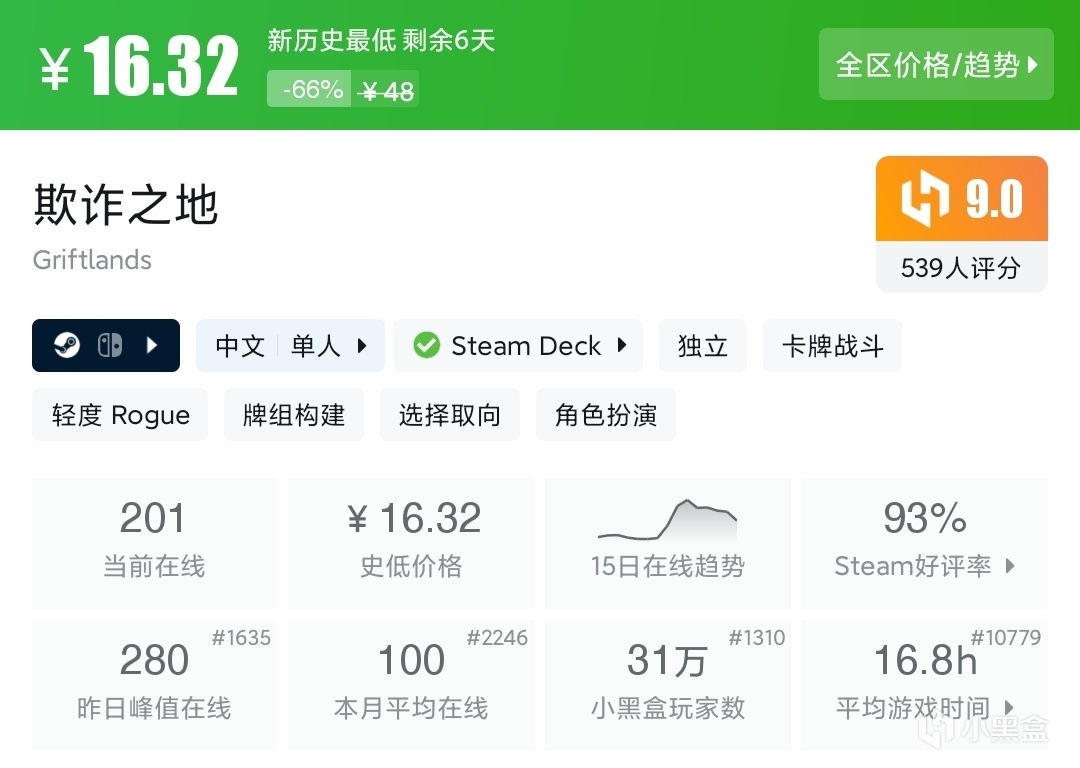Image resolution: width=1080 pixels, height=768 pixels.
Task: Click the green Steam Deck verified checkmark
Action: point(427,346)
